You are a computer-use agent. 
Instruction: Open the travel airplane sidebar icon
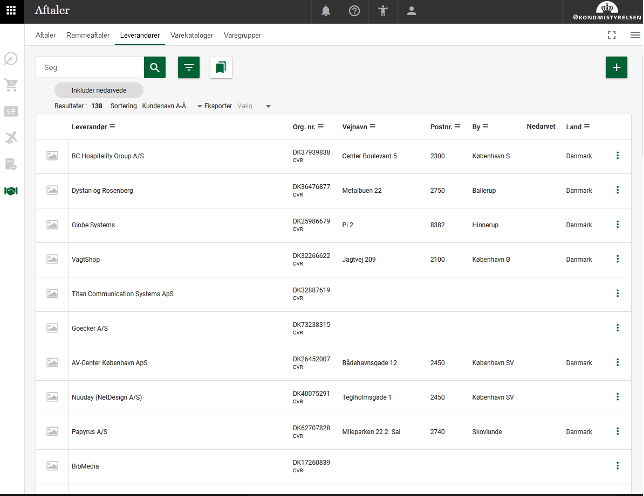pos(11,138)
